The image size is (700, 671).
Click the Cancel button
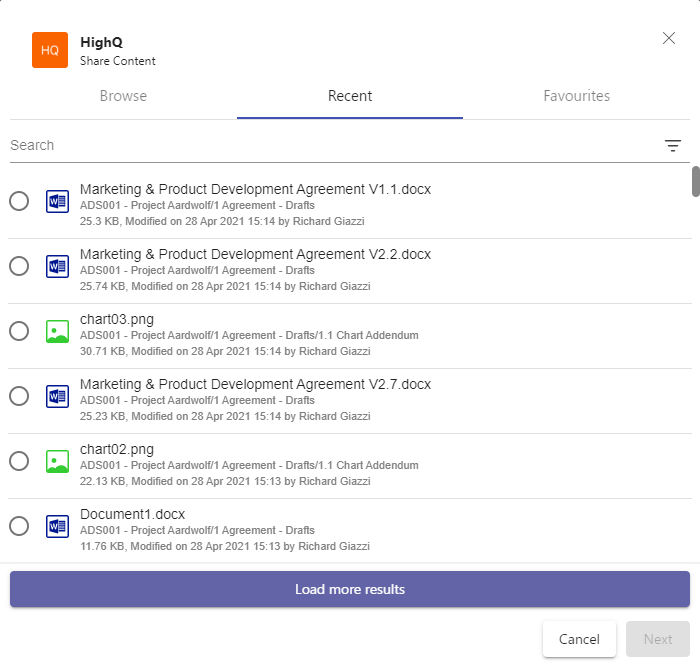579,639
